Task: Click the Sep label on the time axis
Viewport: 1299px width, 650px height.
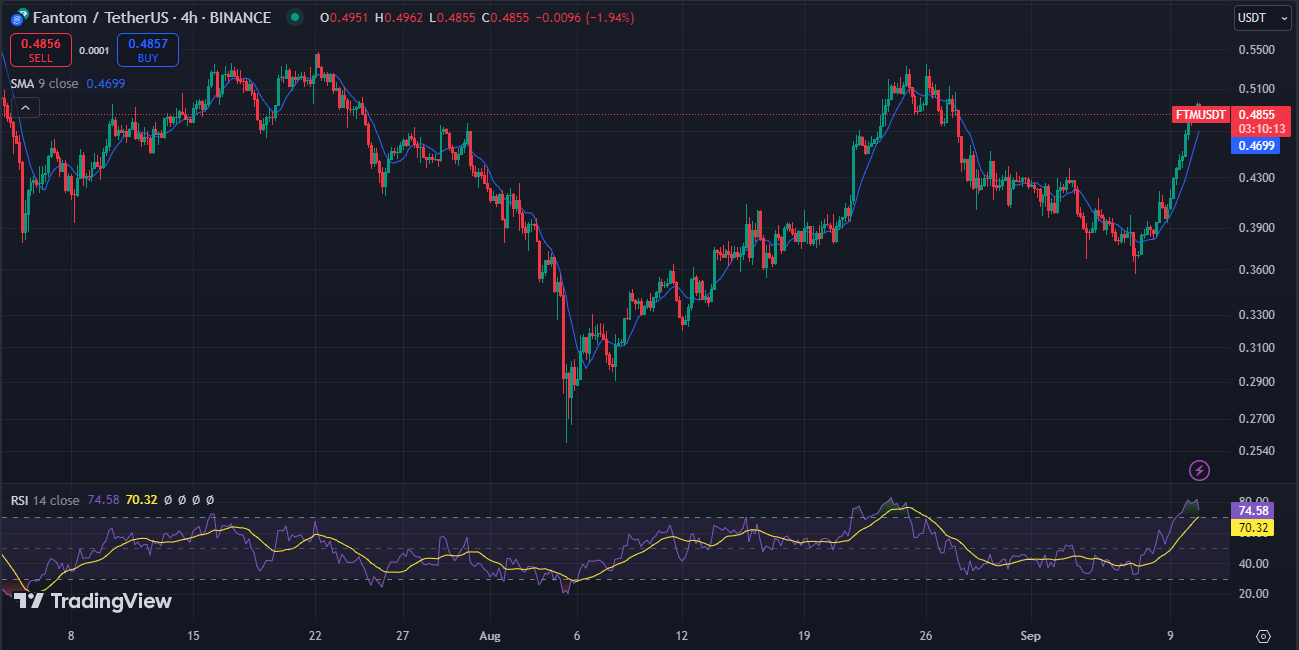Action: (1031, 636)
